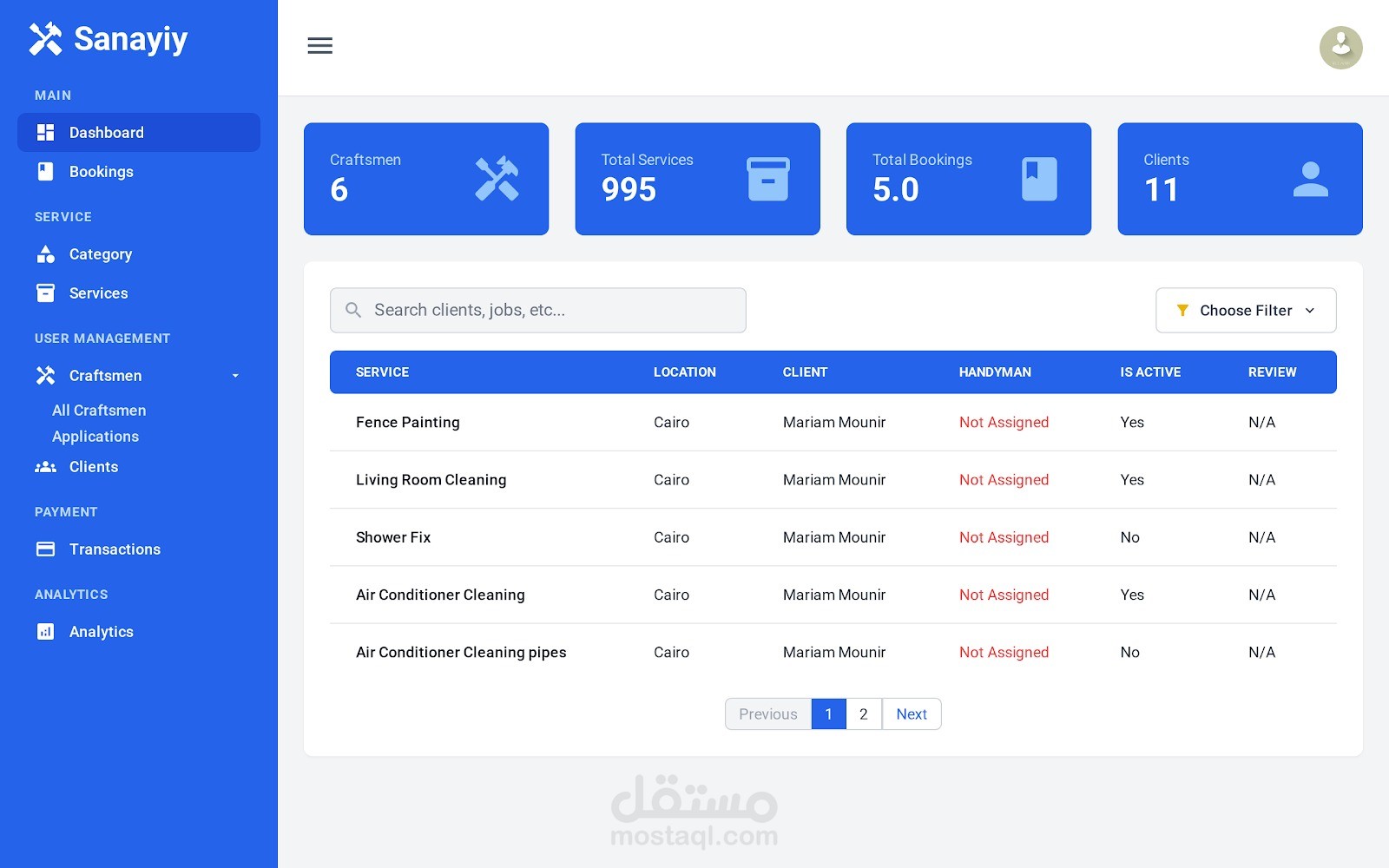Expand the Craftsmen submenu chevron
This screenshot has height=868, width=1389.
(234, 375)
